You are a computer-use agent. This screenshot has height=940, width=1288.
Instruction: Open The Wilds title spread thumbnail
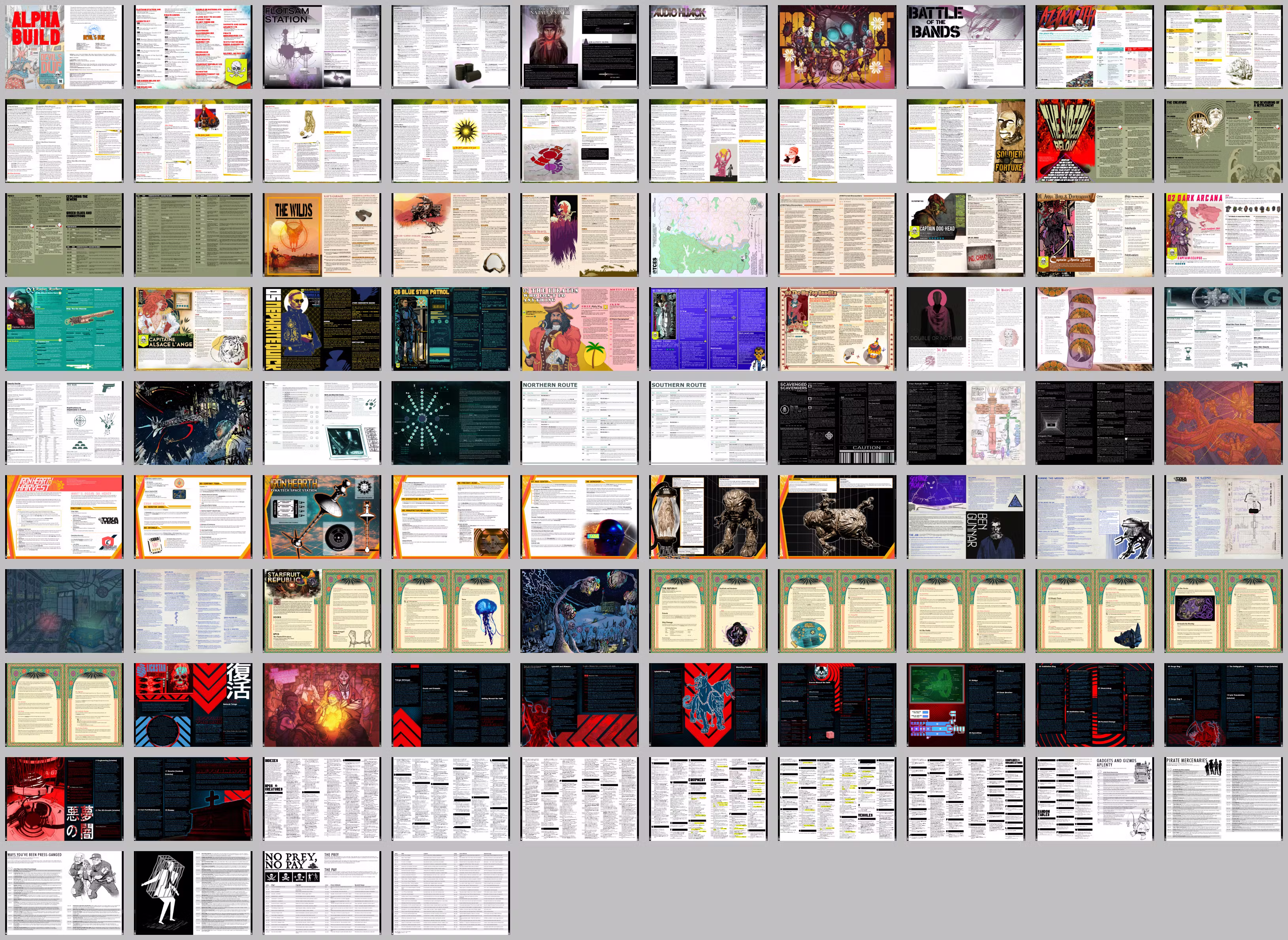(x=322, y=235)
